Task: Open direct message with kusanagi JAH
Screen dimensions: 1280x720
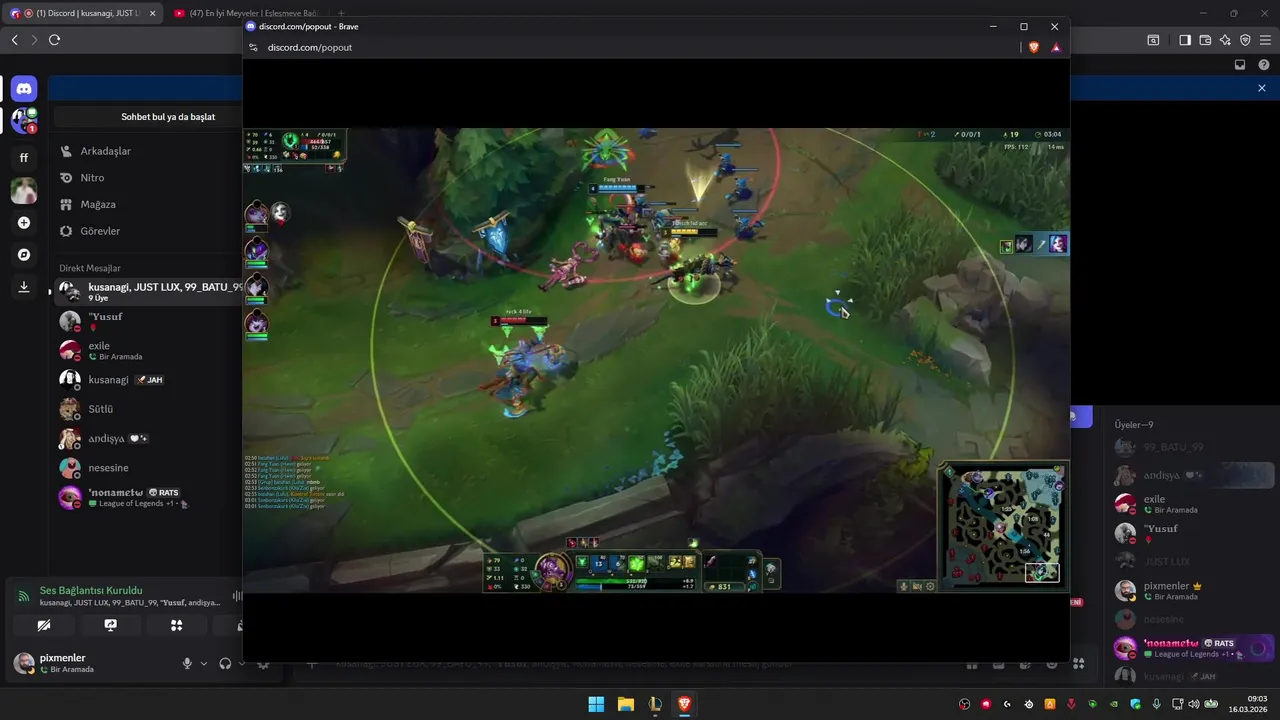Action: (x=148, y=380)
